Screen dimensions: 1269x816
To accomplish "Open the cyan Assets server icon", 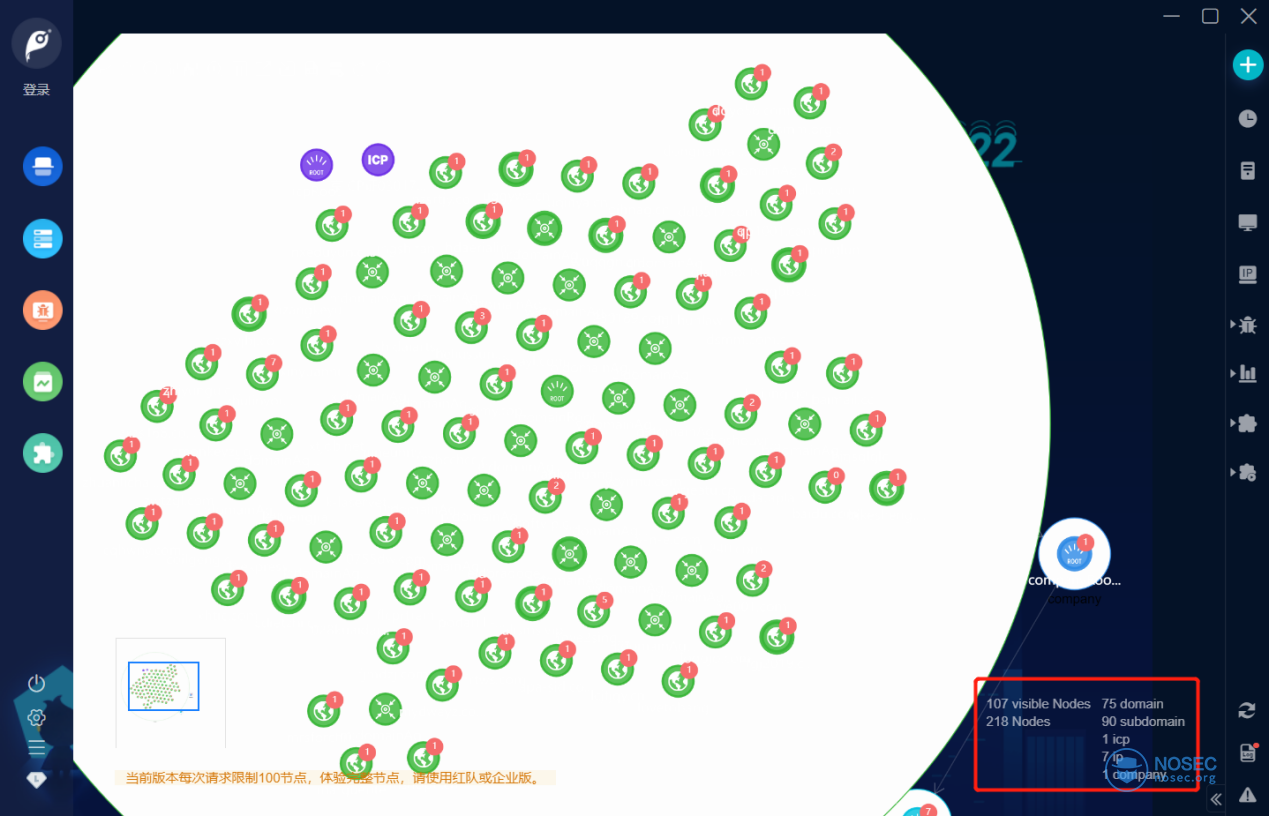I will pos(43,239).
